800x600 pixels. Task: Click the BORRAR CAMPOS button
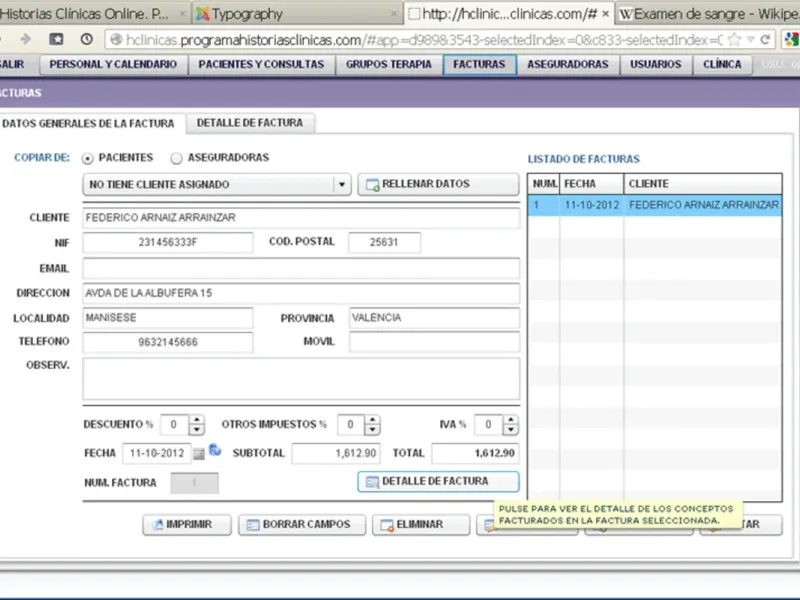(302, 524)
